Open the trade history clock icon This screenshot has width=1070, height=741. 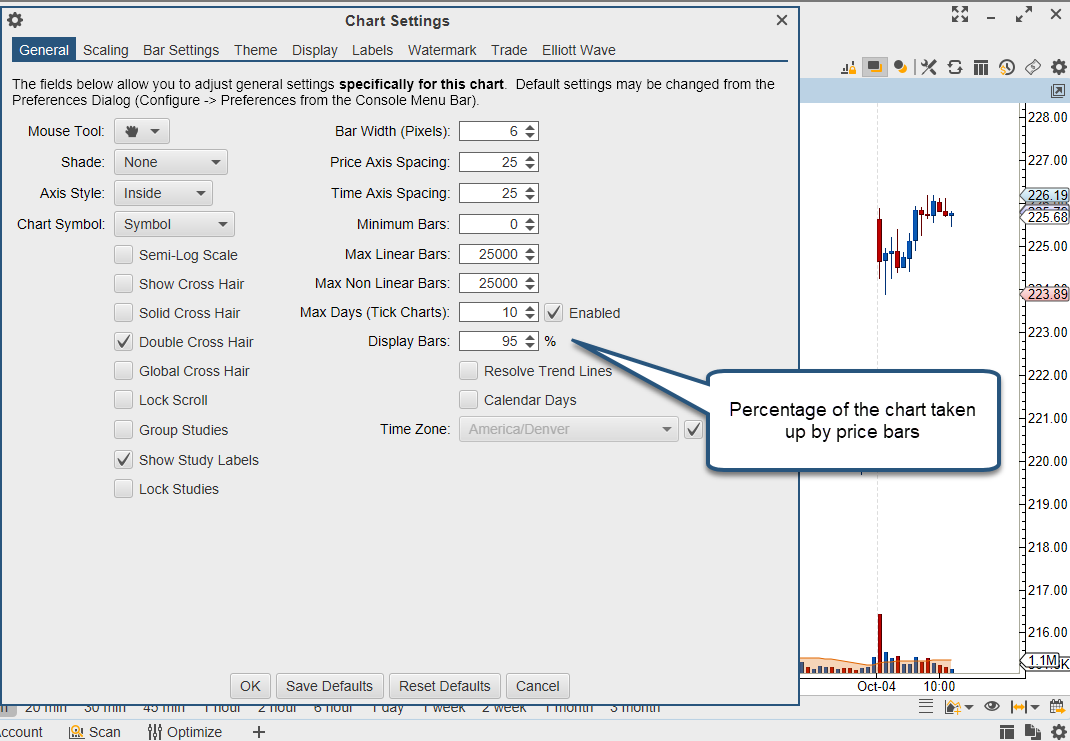coord(1007,67)
